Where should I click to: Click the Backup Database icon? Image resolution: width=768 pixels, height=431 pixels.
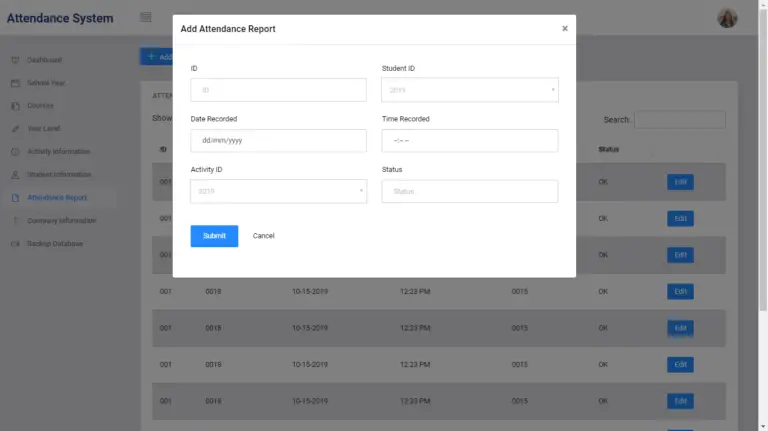tap(15, 244)
